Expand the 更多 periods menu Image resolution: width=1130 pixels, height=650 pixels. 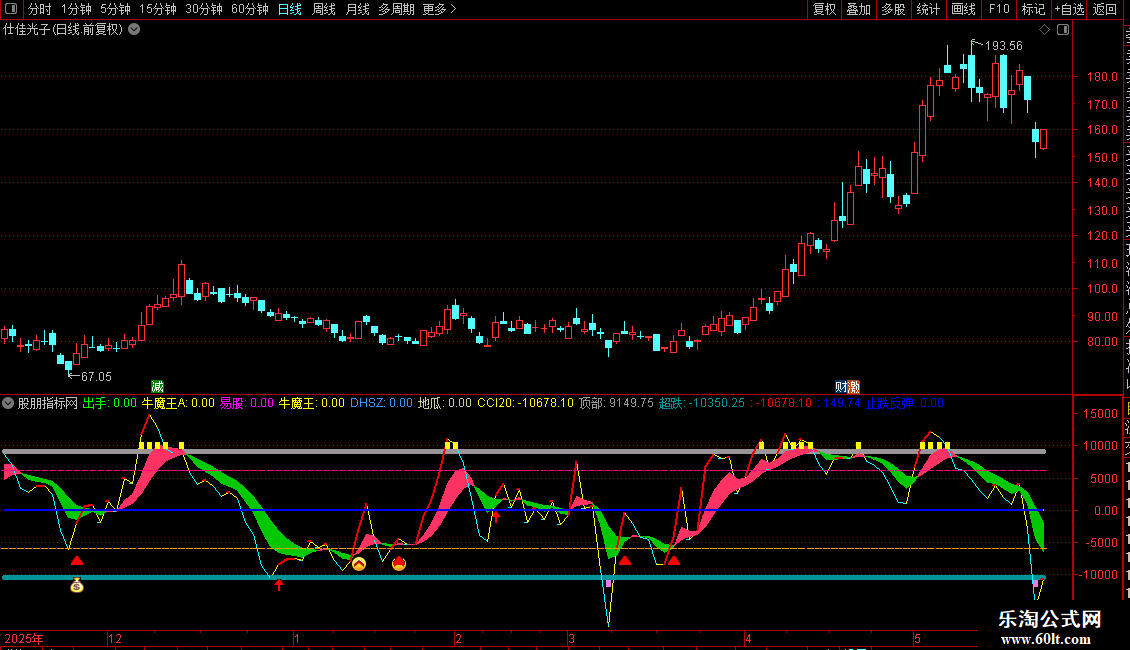[x=440, y=9]
